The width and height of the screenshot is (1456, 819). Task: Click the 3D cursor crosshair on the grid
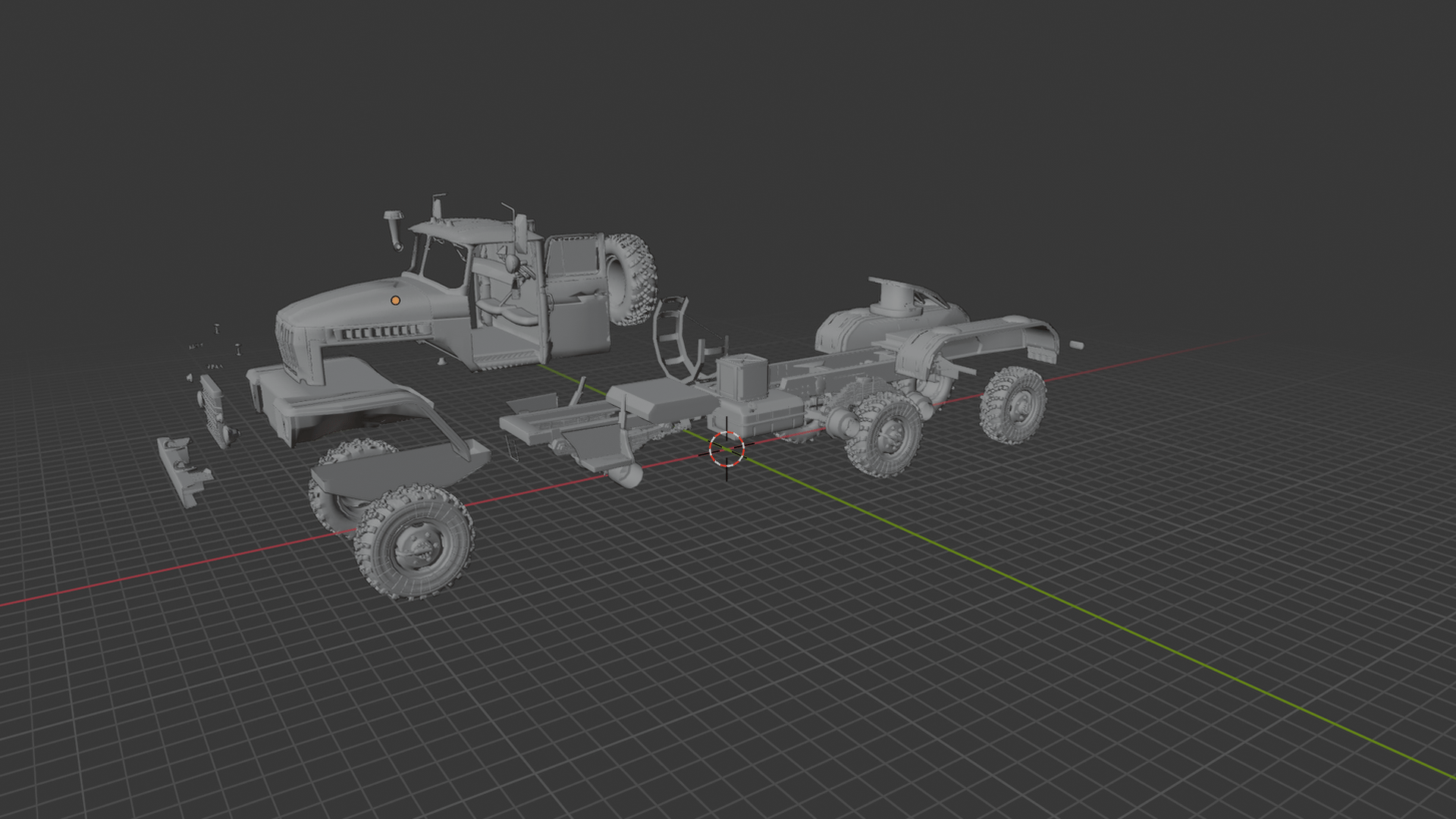(x=726, y=450)
